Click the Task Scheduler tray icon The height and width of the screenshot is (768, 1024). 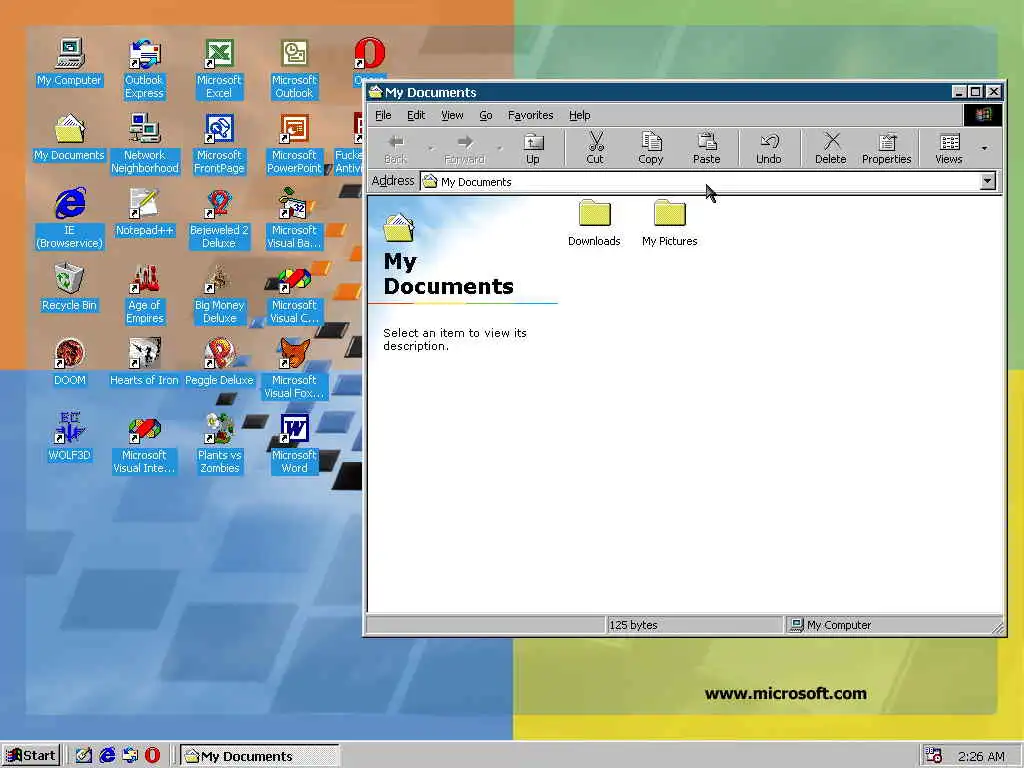934,756
